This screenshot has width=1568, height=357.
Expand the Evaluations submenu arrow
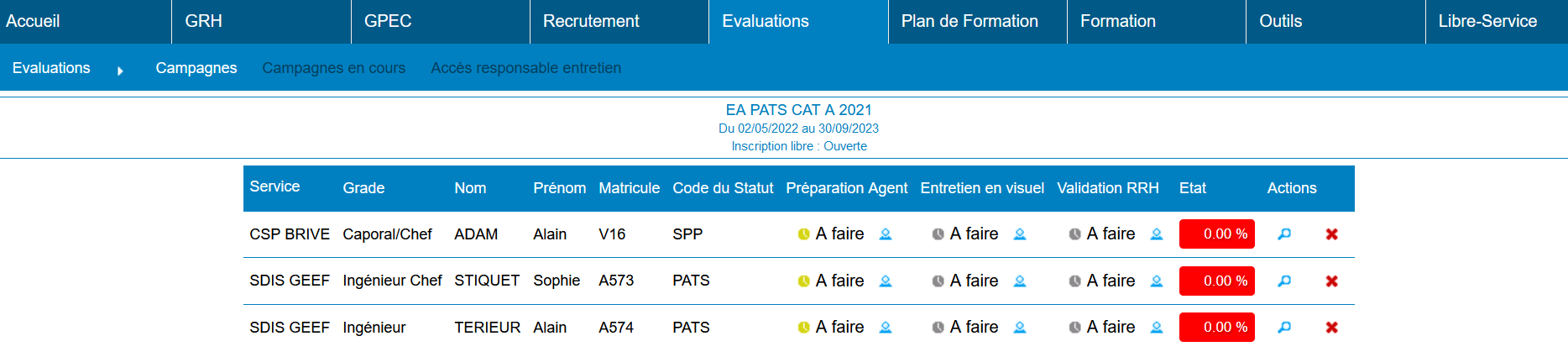point(120,71)
